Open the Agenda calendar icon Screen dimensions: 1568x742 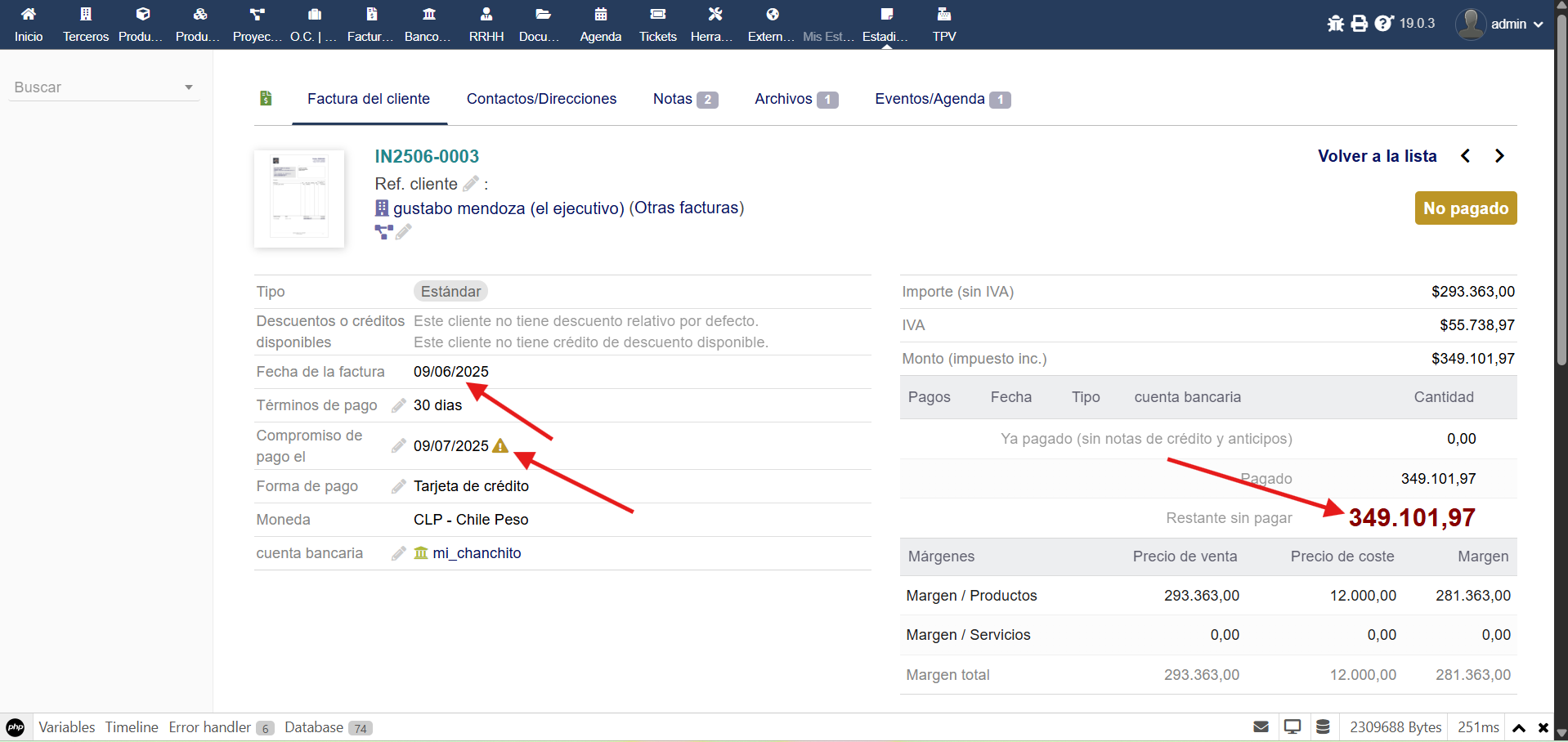(600, 15)
